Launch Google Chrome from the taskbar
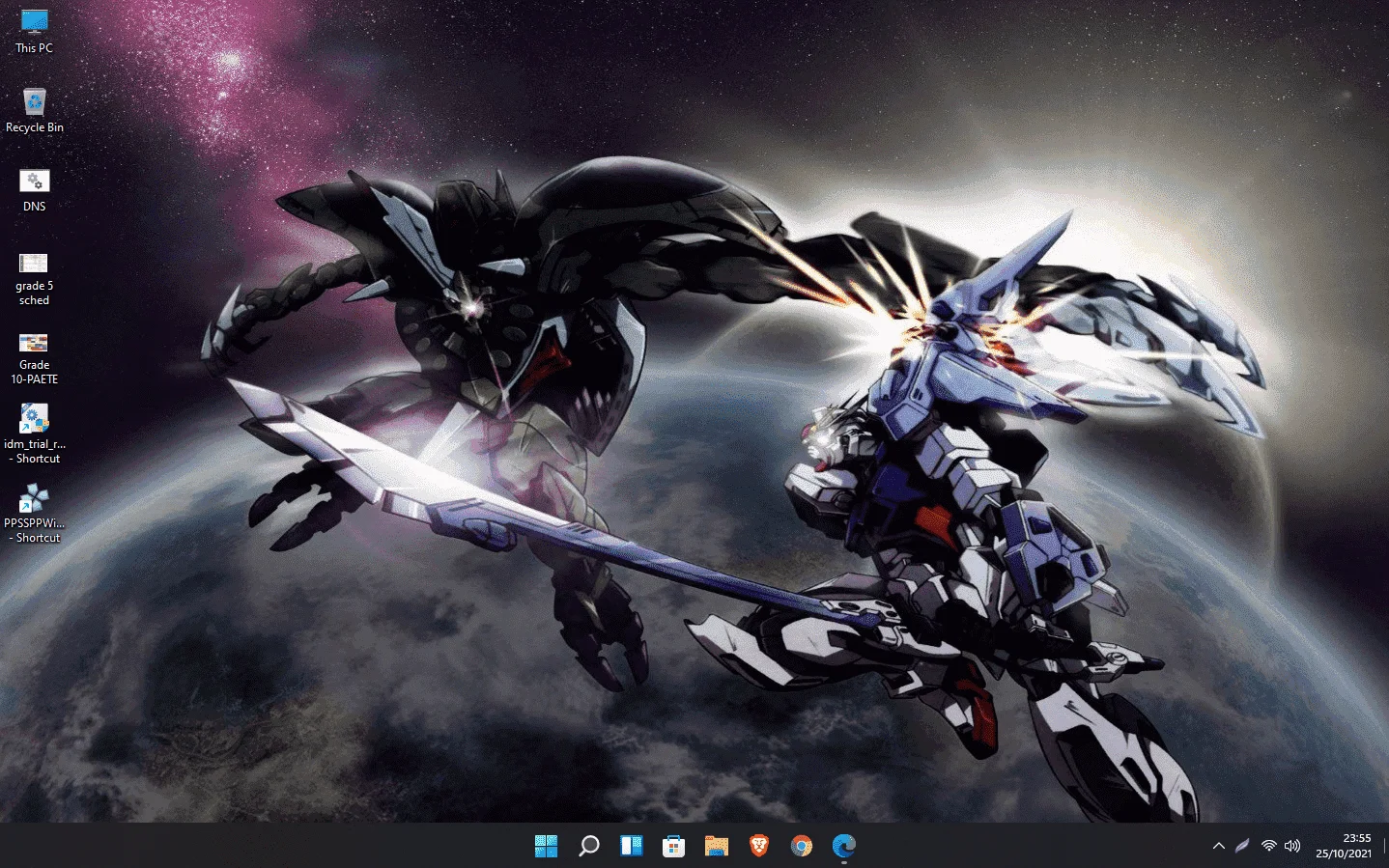The image size is (1389, 868). coord(802,846)
